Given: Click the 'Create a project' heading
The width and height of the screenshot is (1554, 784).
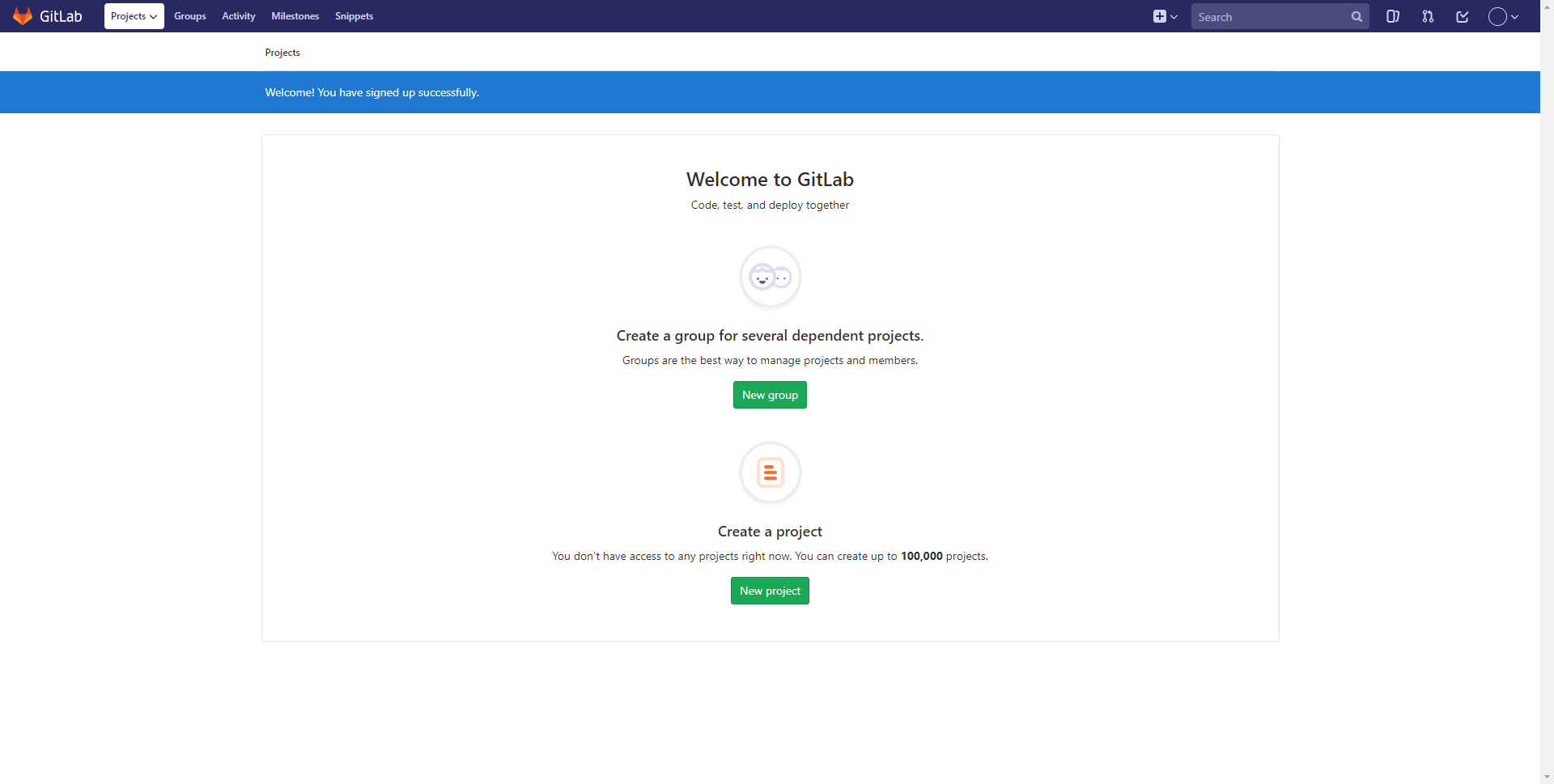Looking at the screenshot, I should pyautogui.click(x=770, y=532).
